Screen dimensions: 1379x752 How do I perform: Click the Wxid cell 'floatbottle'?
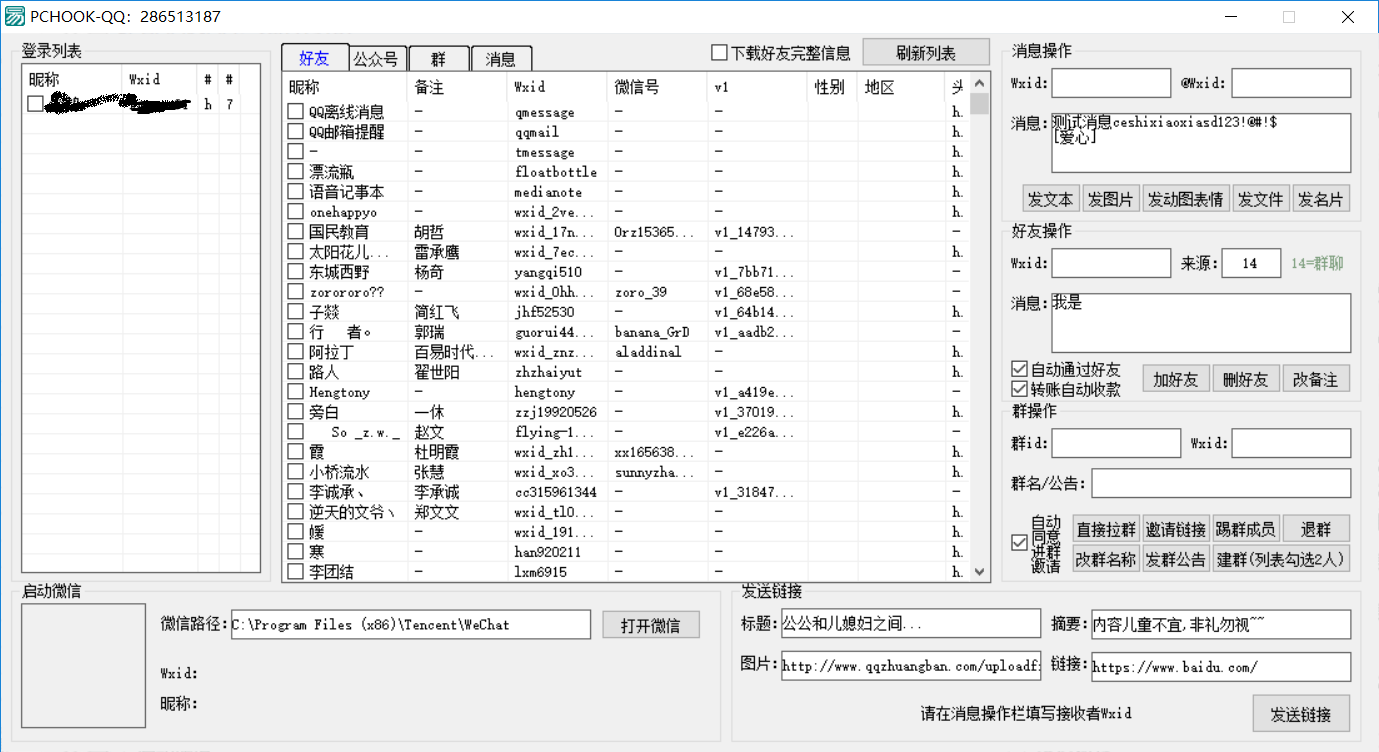tap(555, 172)
